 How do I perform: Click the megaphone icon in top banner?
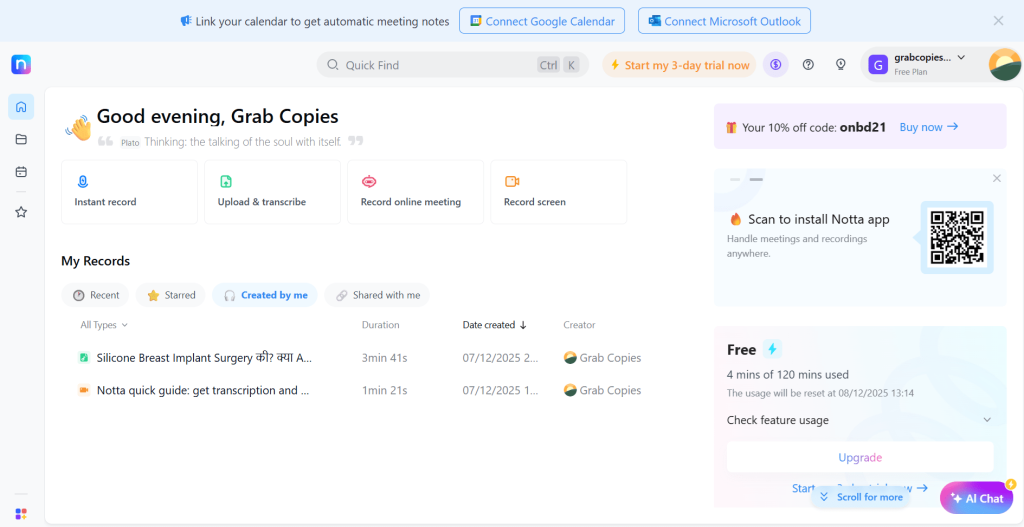click(186, 21)
